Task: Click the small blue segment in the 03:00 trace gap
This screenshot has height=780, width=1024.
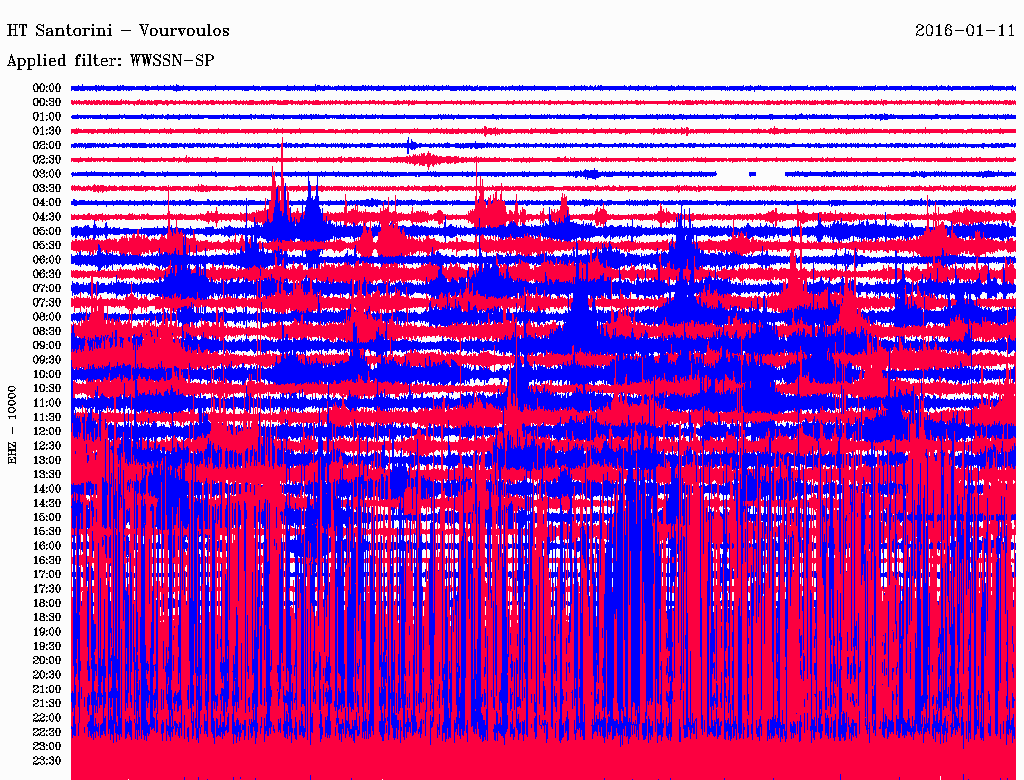Action: click(752, 174)
